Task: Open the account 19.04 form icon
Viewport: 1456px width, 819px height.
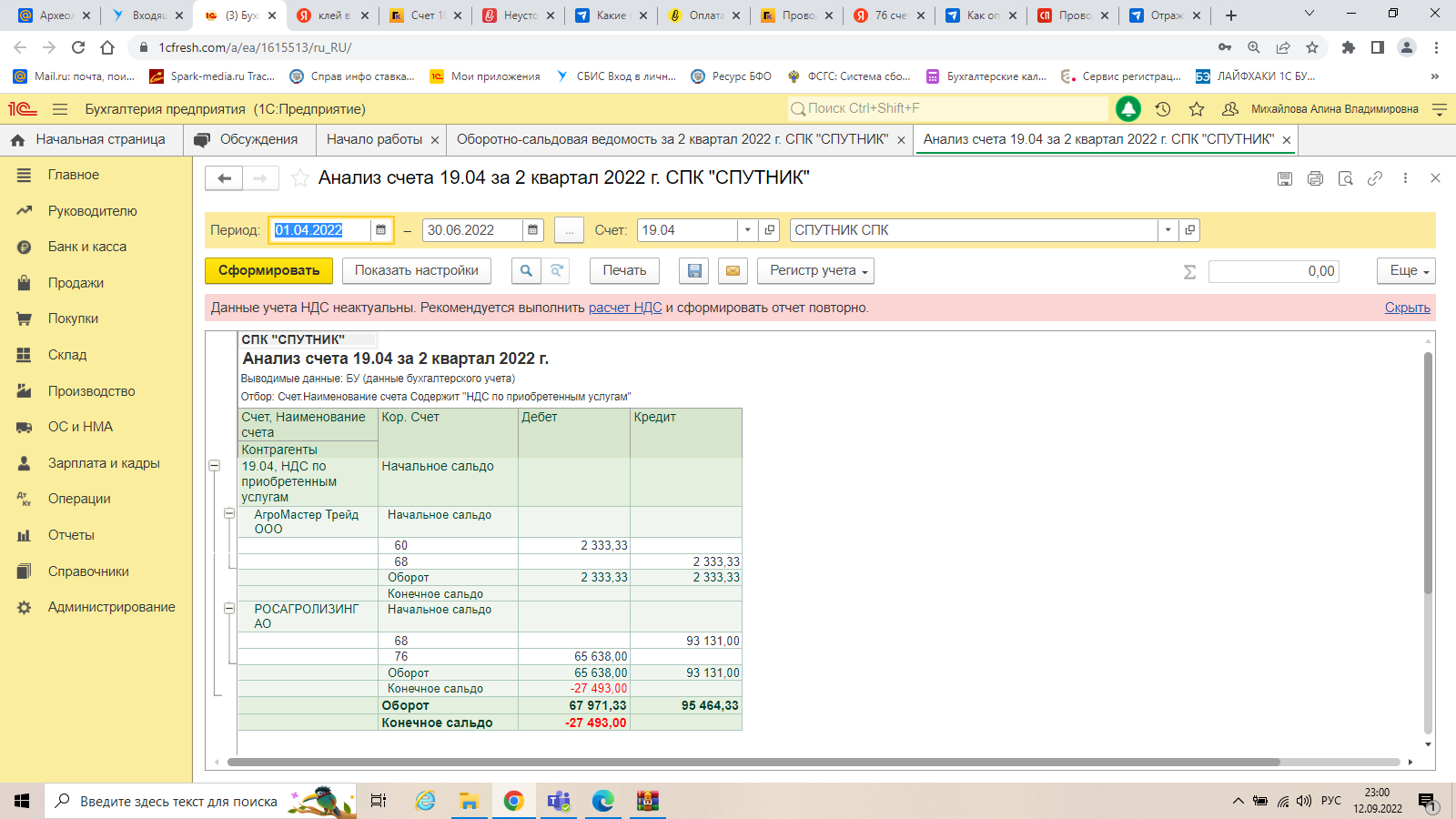Action: tap(770, 230)
